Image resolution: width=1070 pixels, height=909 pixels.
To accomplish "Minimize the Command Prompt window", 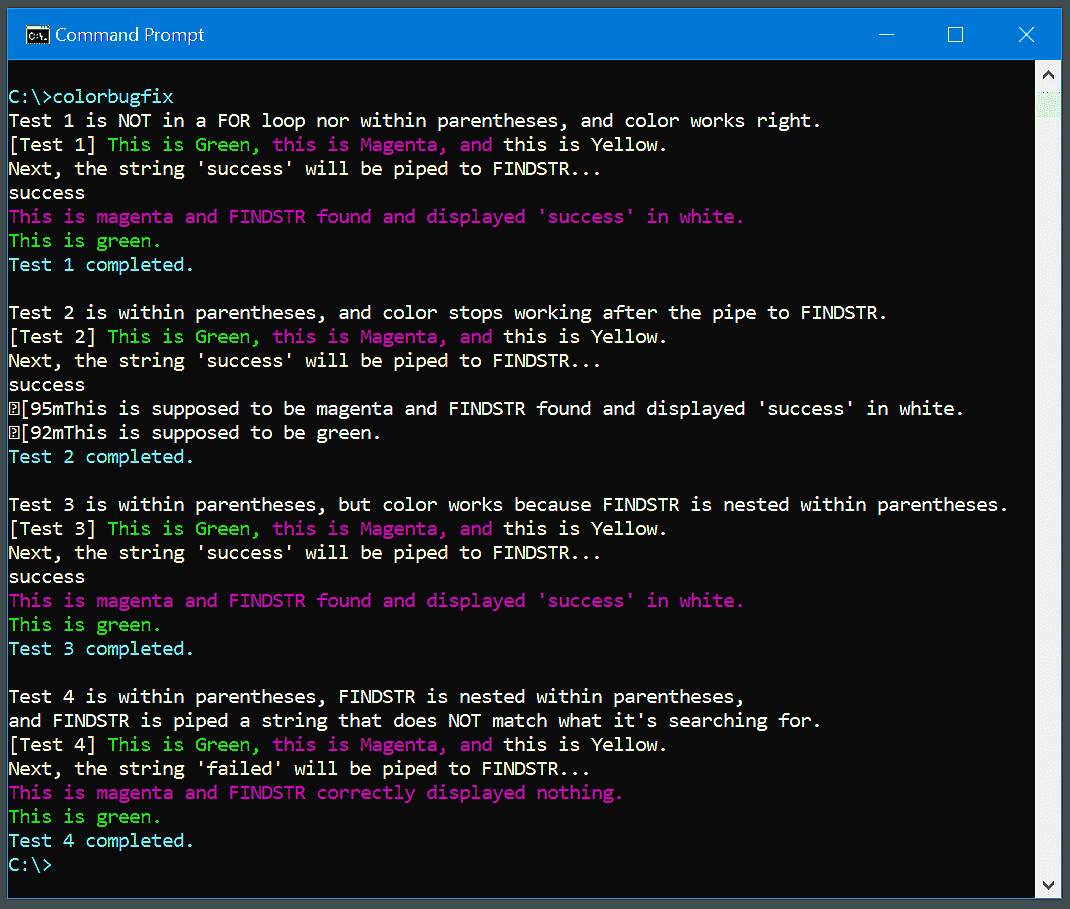I will pos(886,34).
